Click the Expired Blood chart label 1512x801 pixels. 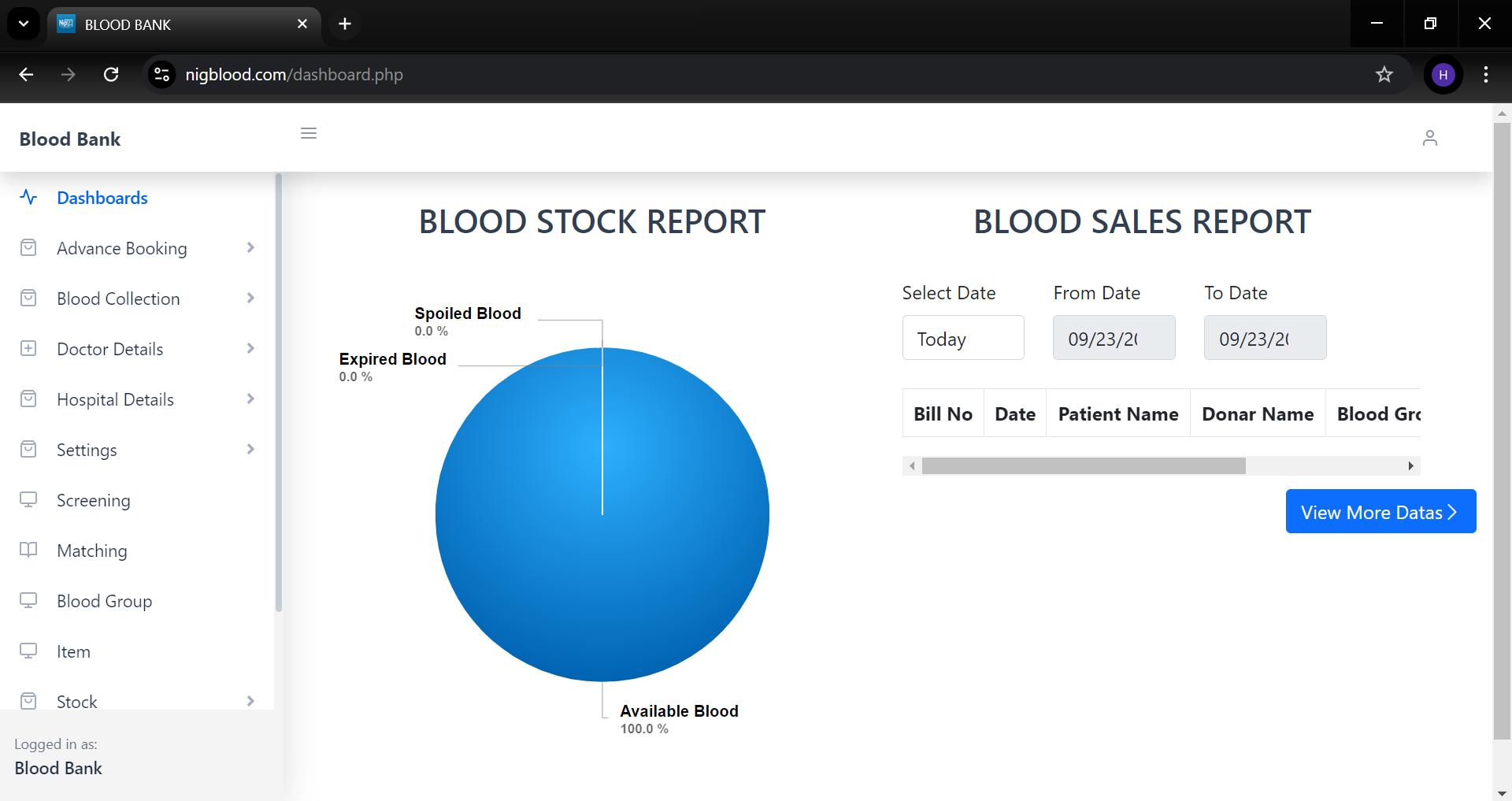point(392,359)
